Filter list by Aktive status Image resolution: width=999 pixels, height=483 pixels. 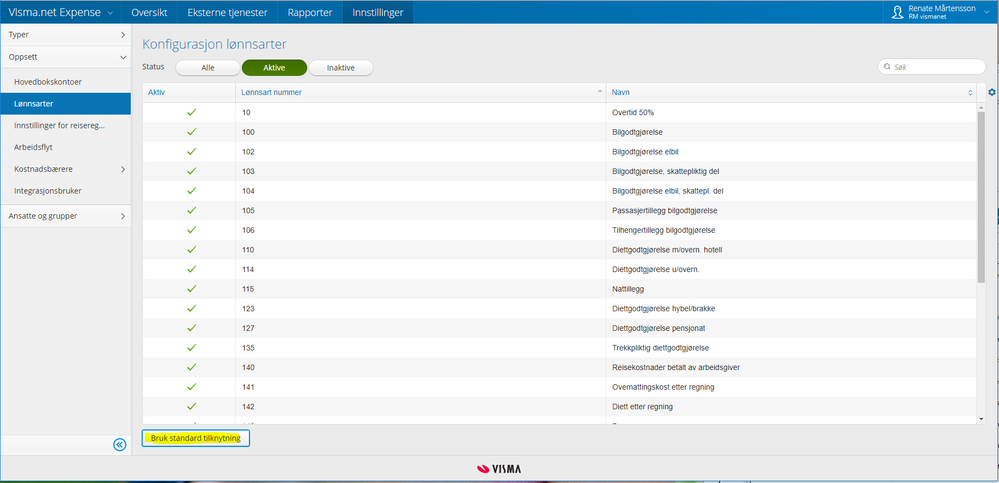click(275, 68)
